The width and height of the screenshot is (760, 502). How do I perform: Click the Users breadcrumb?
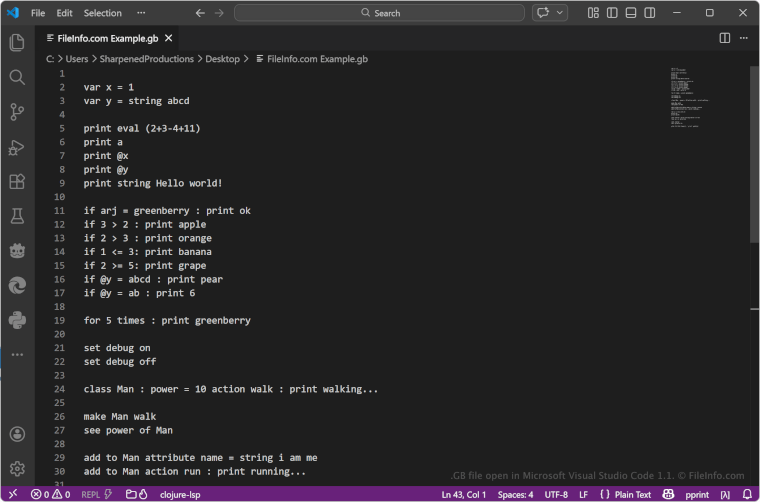click(77, 59)
